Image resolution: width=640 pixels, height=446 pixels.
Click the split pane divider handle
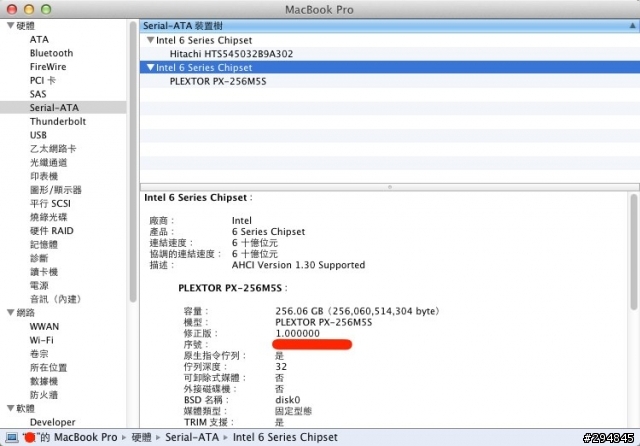pos(390,187)
